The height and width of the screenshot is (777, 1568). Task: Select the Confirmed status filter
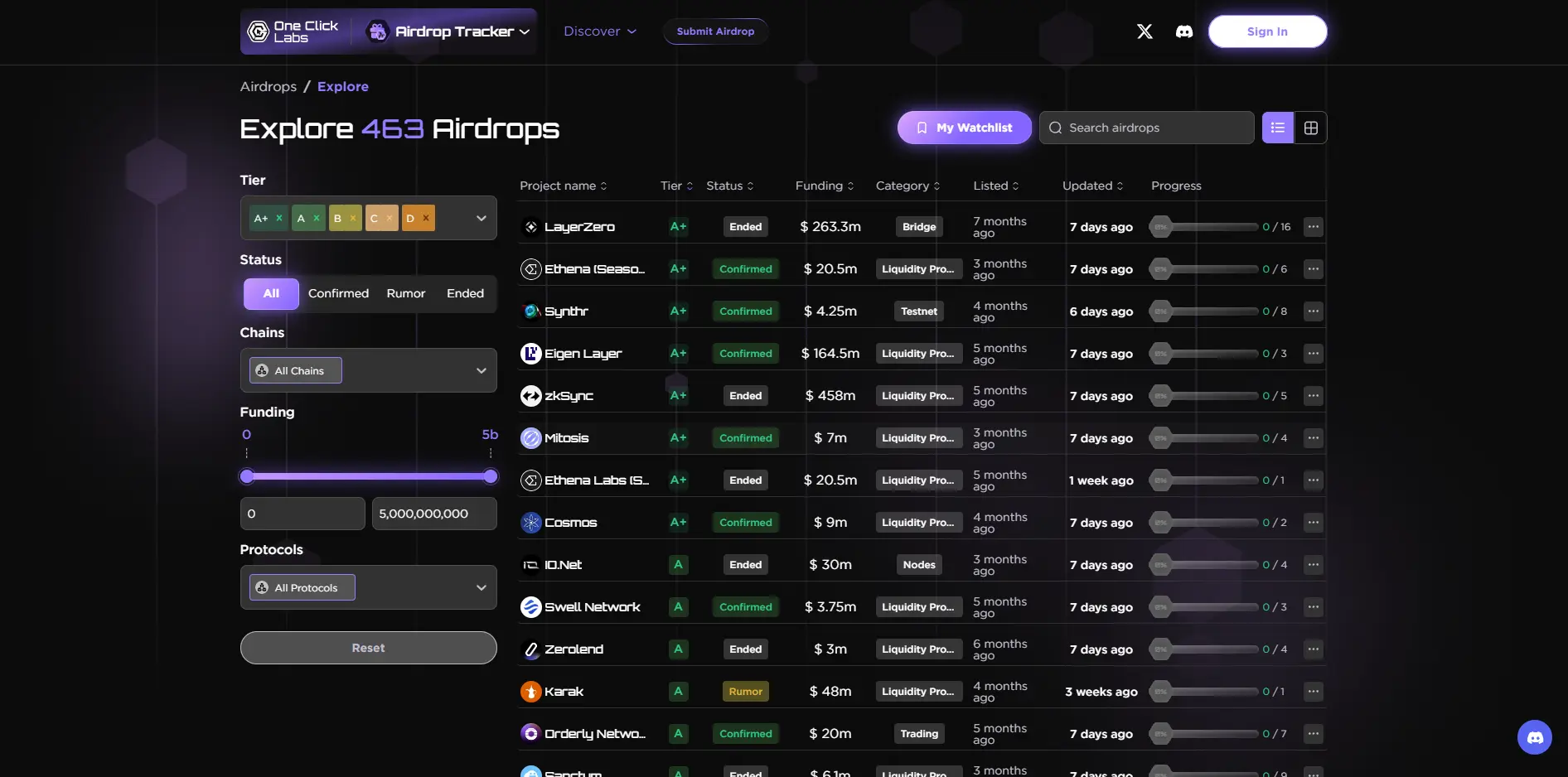coord(338,293)
